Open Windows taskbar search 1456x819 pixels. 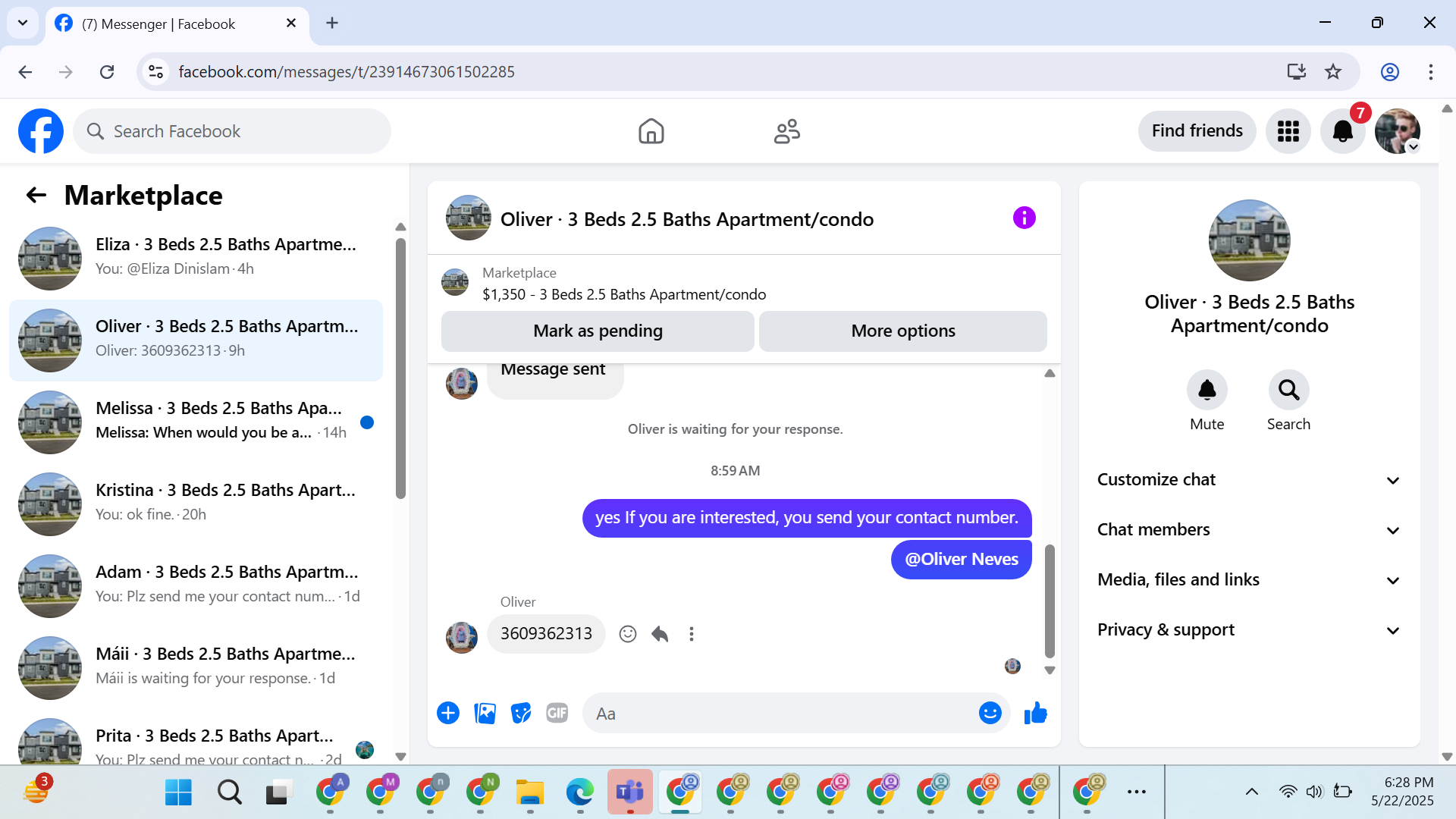[x=229, y=792]
